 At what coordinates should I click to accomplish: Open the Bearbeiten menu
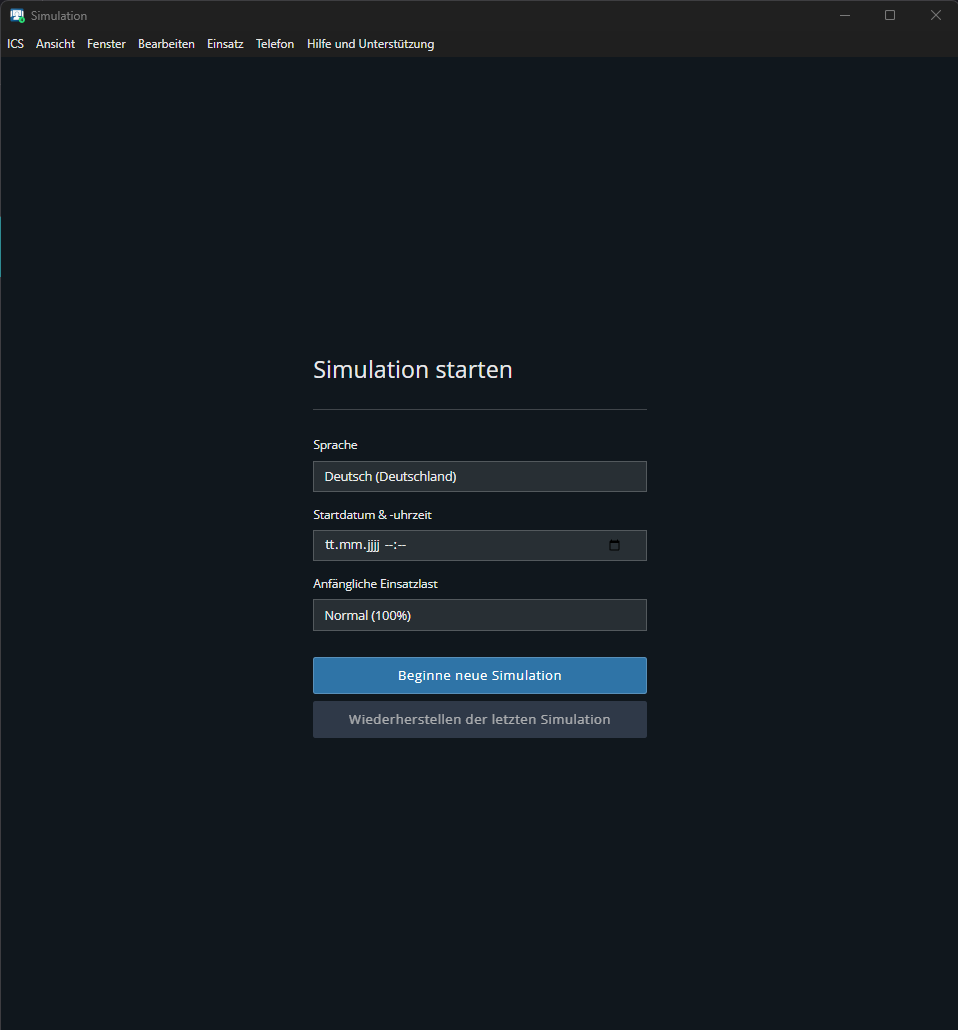coord(166,44)
